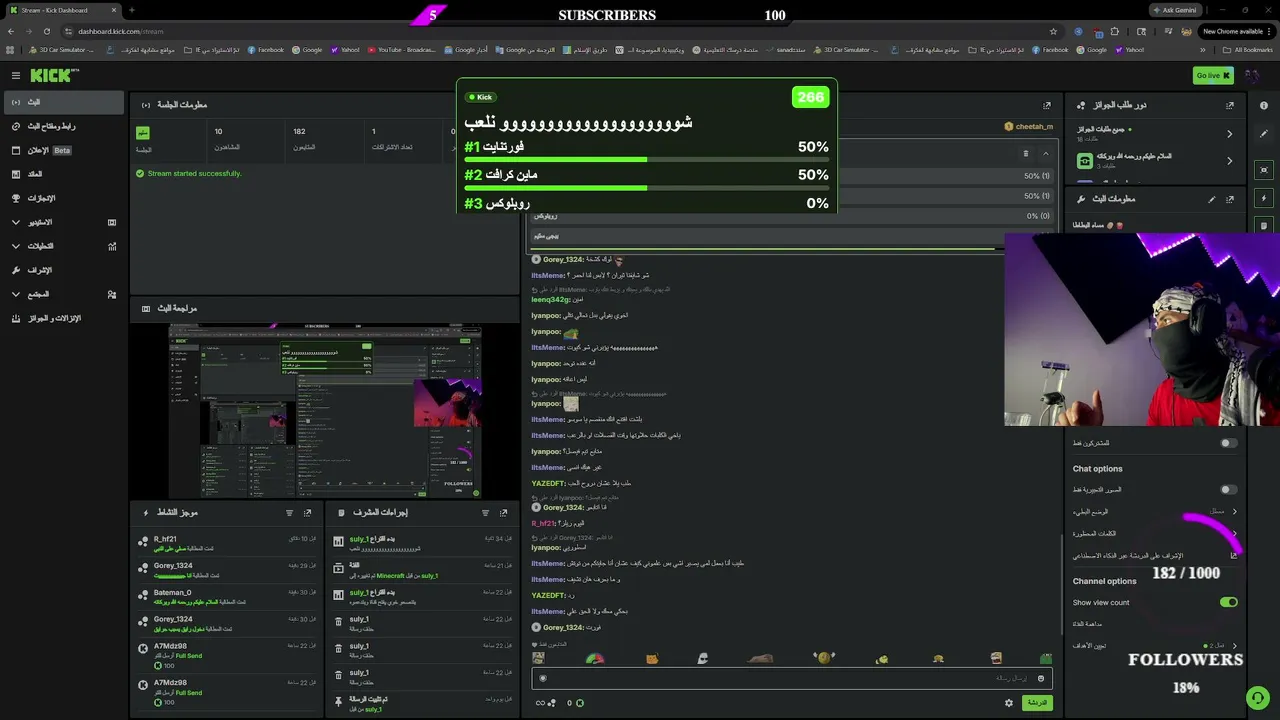The height and width of the screenshot is (720, 1280).
Task: Toggle the المشتركون فقط subscribers-only switch
Action: 1229,443
